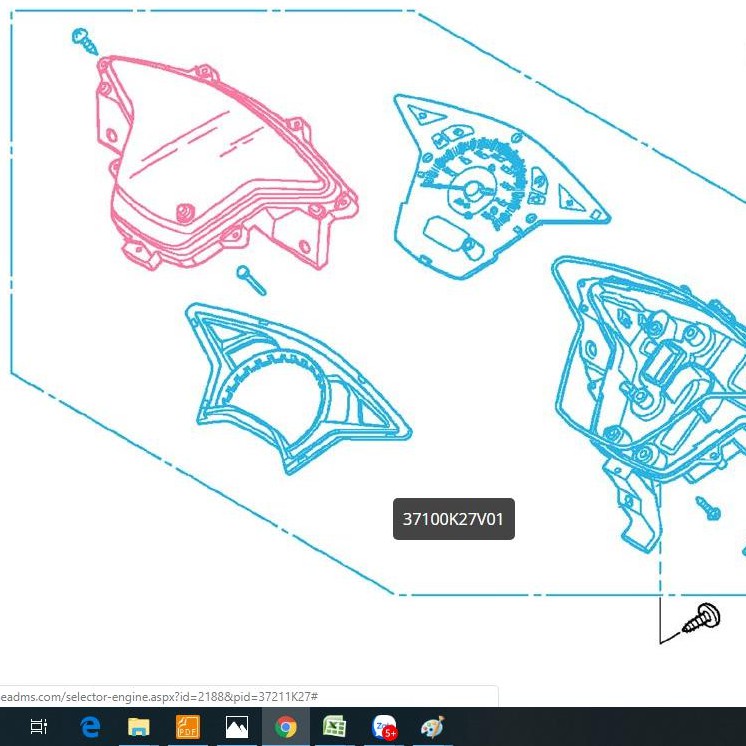Image resolution: width=746 pixels, height=746 pixels.
Task: Open the orange PDF reader app
Action: [187, 727]
